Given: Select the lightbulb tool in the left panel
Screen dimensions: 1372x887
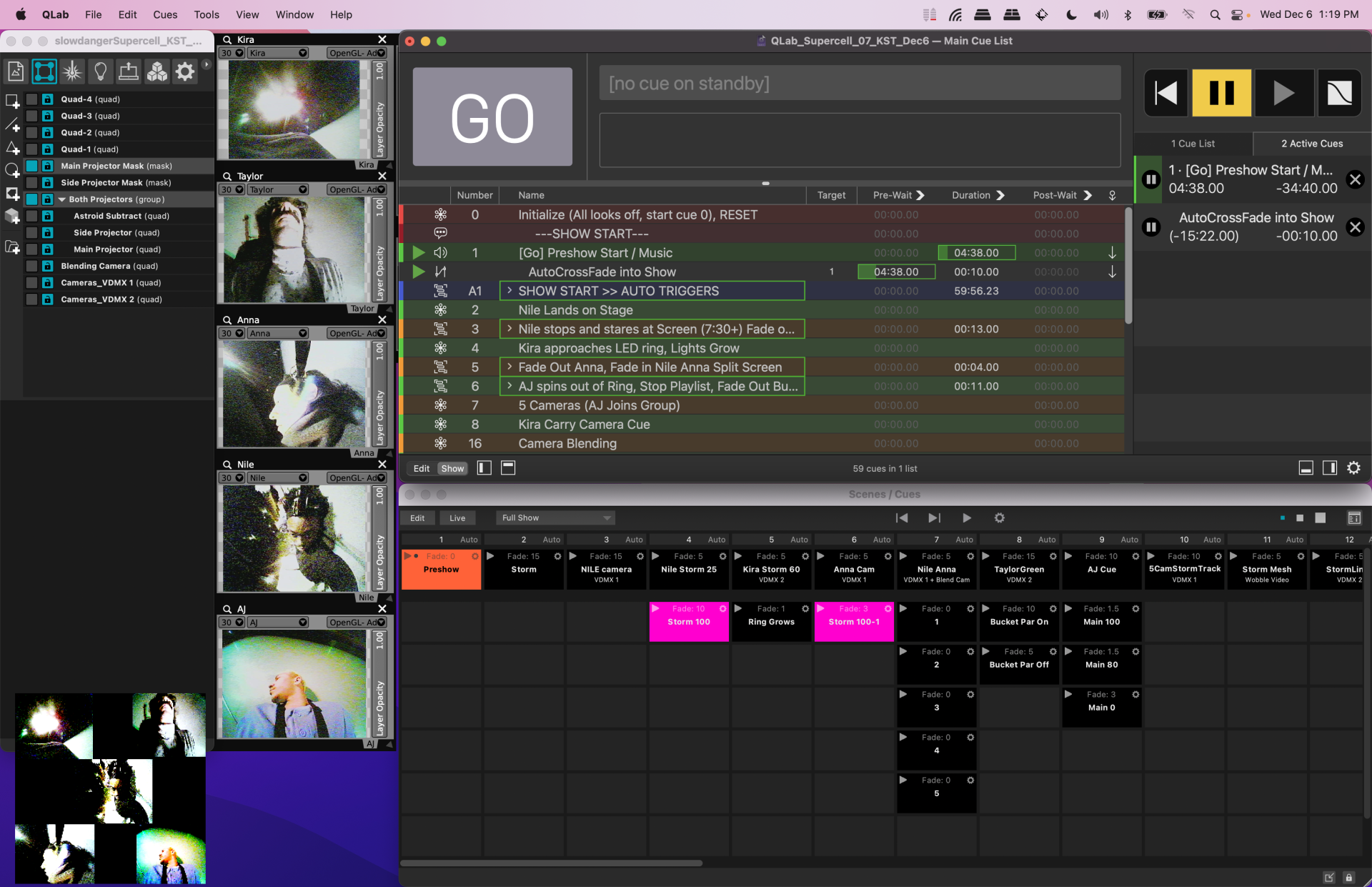Looking at the screenshot, I should (100, 71).
